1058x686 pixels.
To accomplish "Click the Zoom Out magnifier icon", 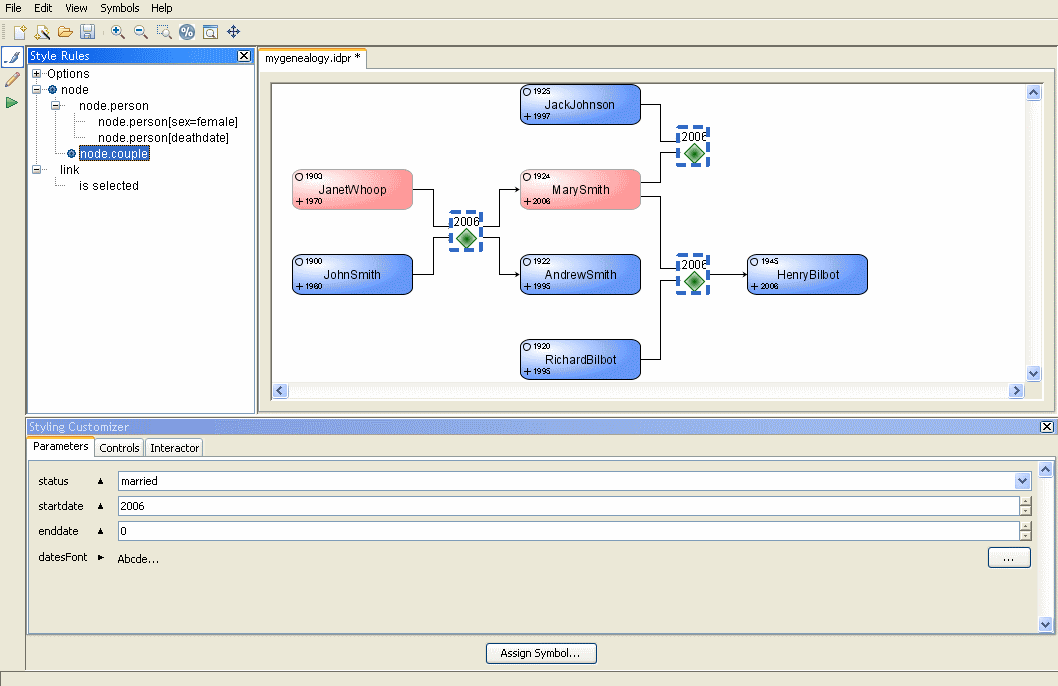I will pos(140,32).
